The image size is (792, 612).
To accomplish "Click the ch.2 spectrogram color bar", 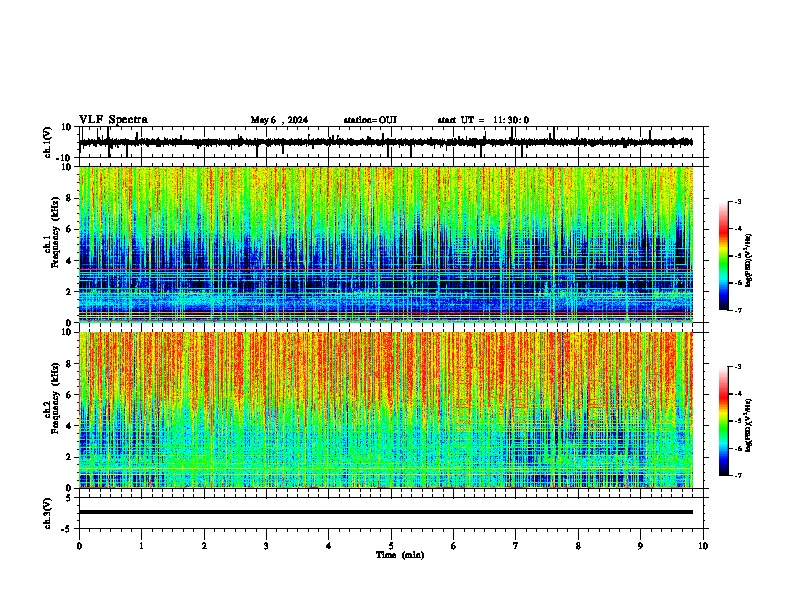I will [724, 421].
